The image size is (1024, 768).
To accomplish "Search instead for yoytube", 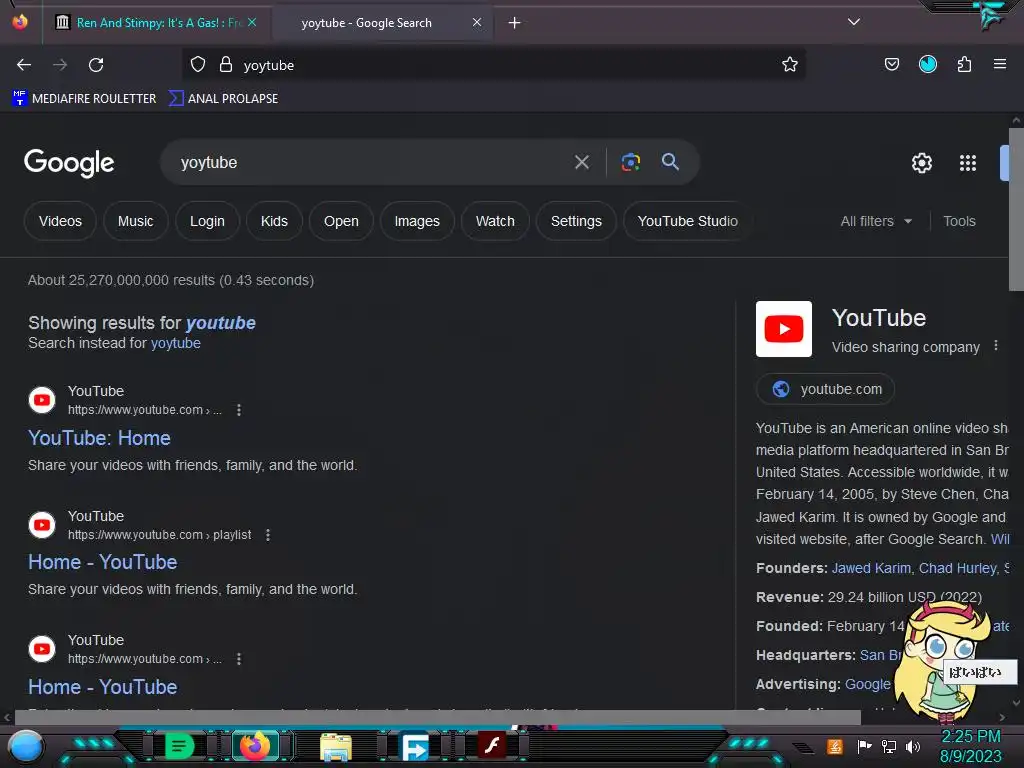I will [176, 343].
